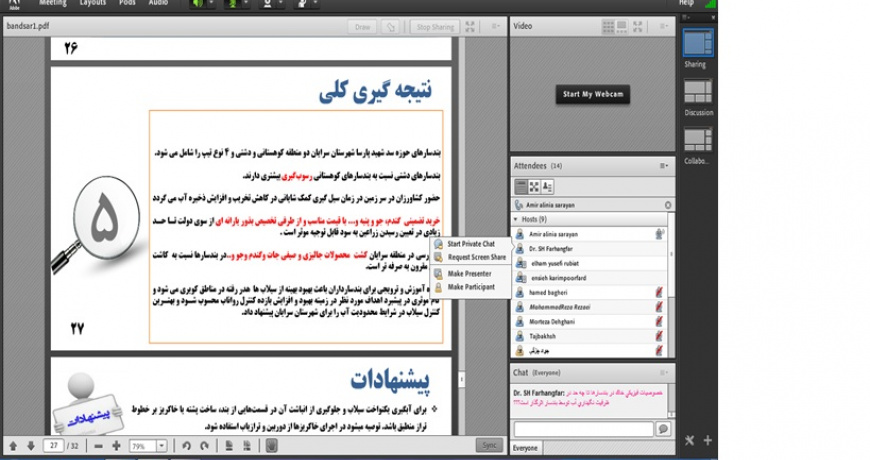Switch the video pod to grid view
Screen dimensions: 870x460
pos(608,26)
